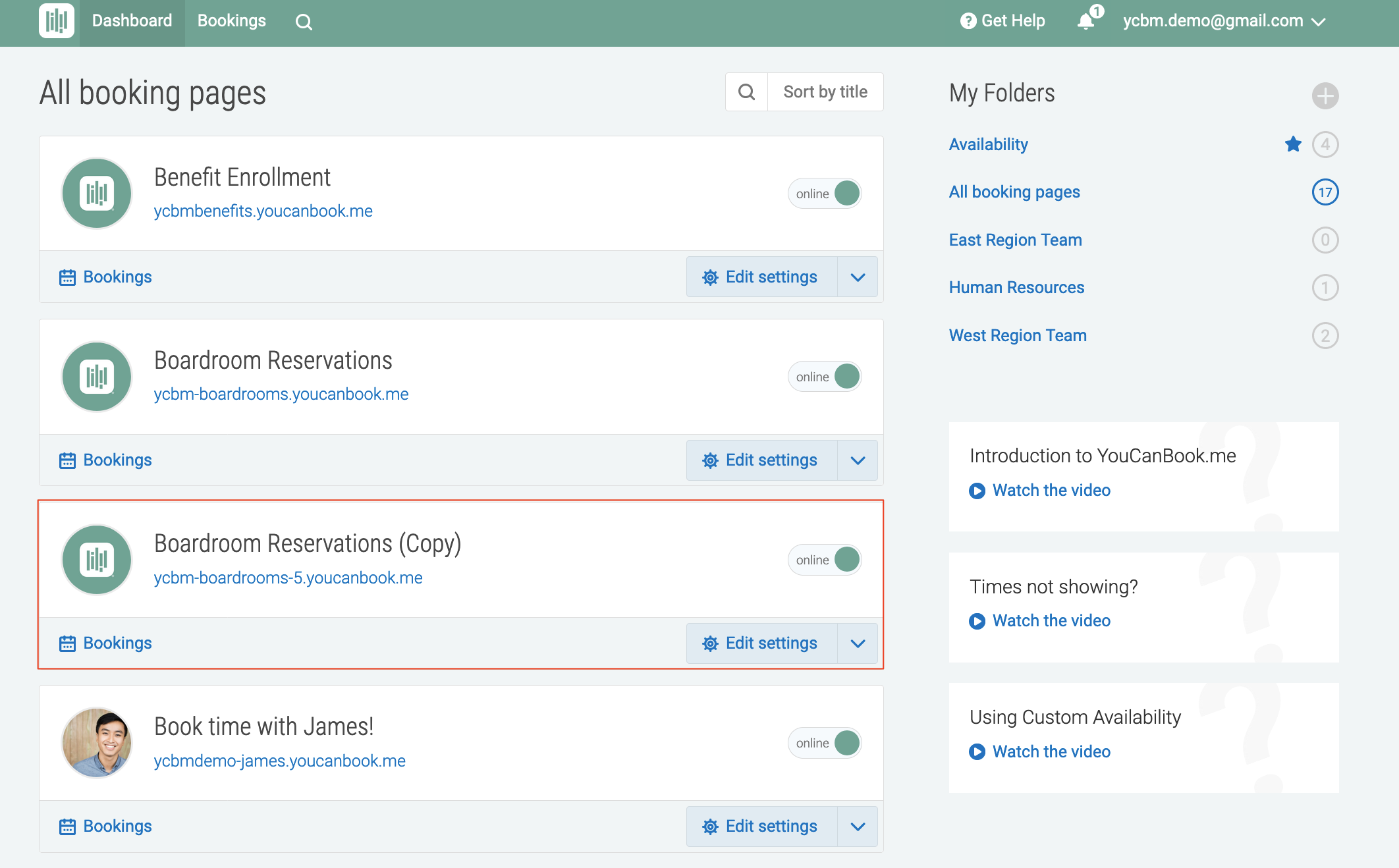This screenshot has width=1399, height=868.
Task: Toggle Boardroom Reservations online switch
Action: [825, 377]
